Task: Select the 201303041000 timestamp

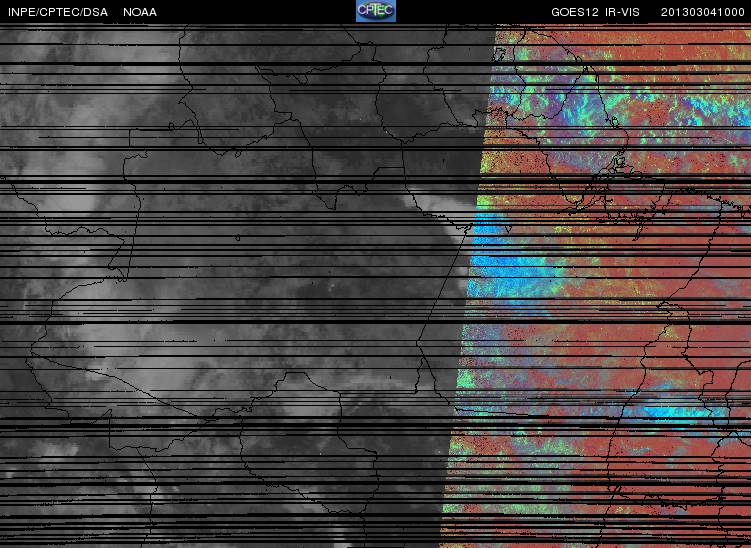Action: coord(703,12)
